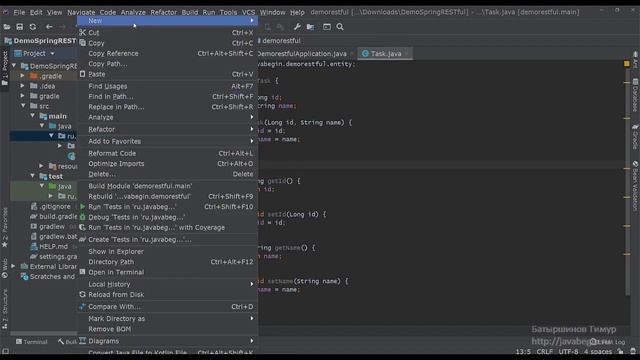Screen dimensions: 640x360
Task: Open Local History submenu
Action: [167, 284]
